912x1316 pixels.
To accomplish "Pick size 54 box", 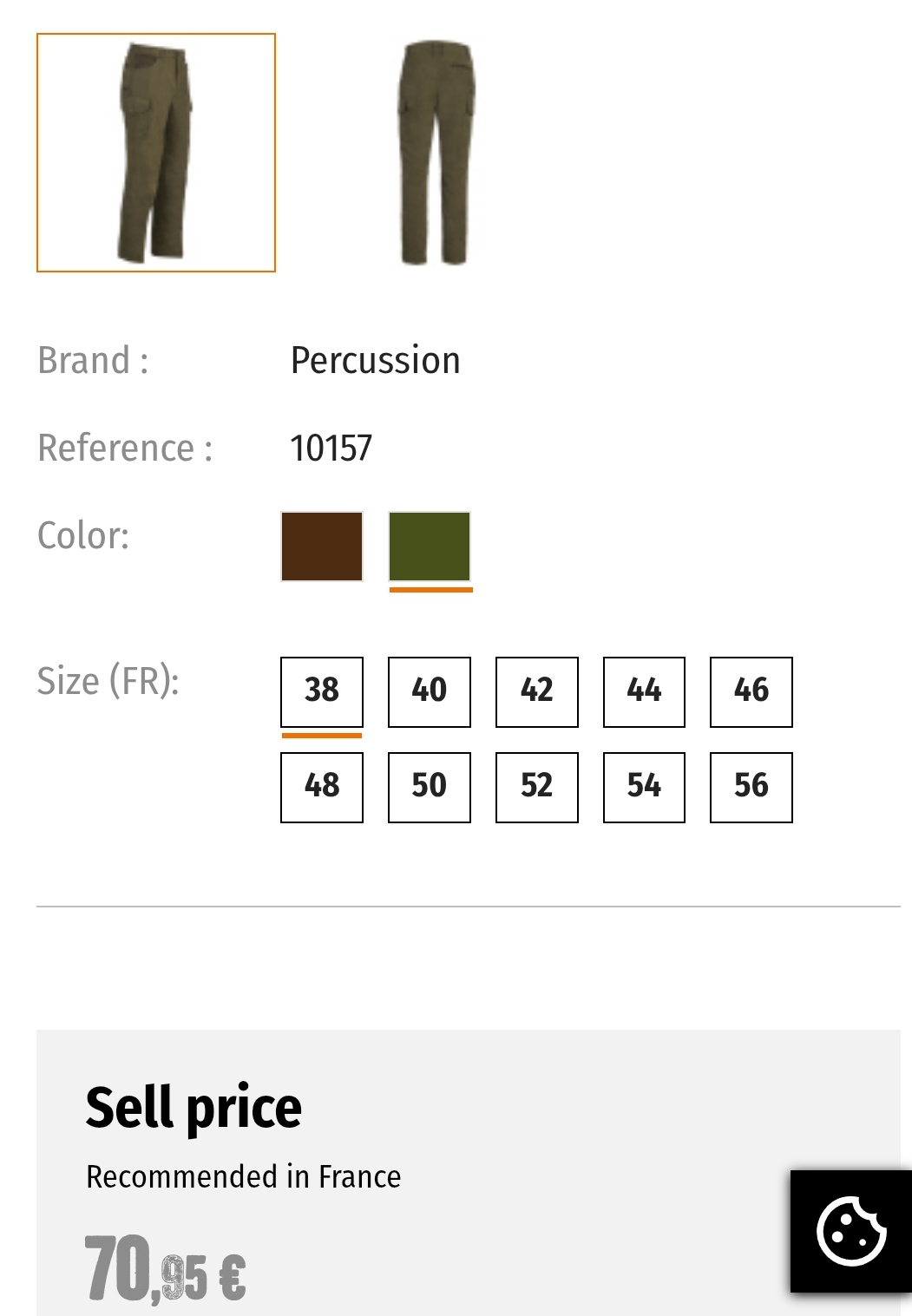I will pyautogui.click(x=644, y=787).
